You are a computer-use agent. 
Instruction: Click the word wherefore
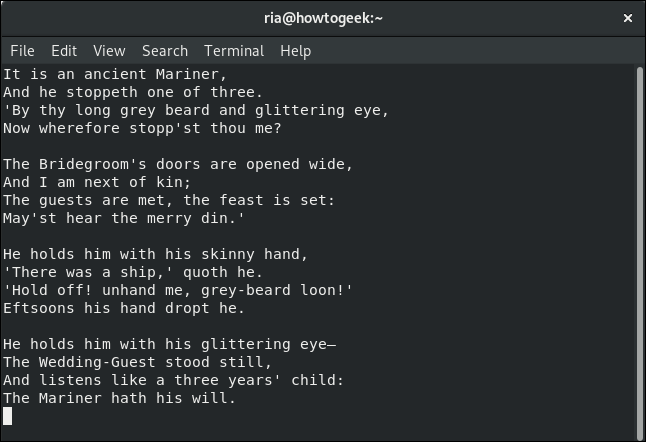(x=79, y=128)
